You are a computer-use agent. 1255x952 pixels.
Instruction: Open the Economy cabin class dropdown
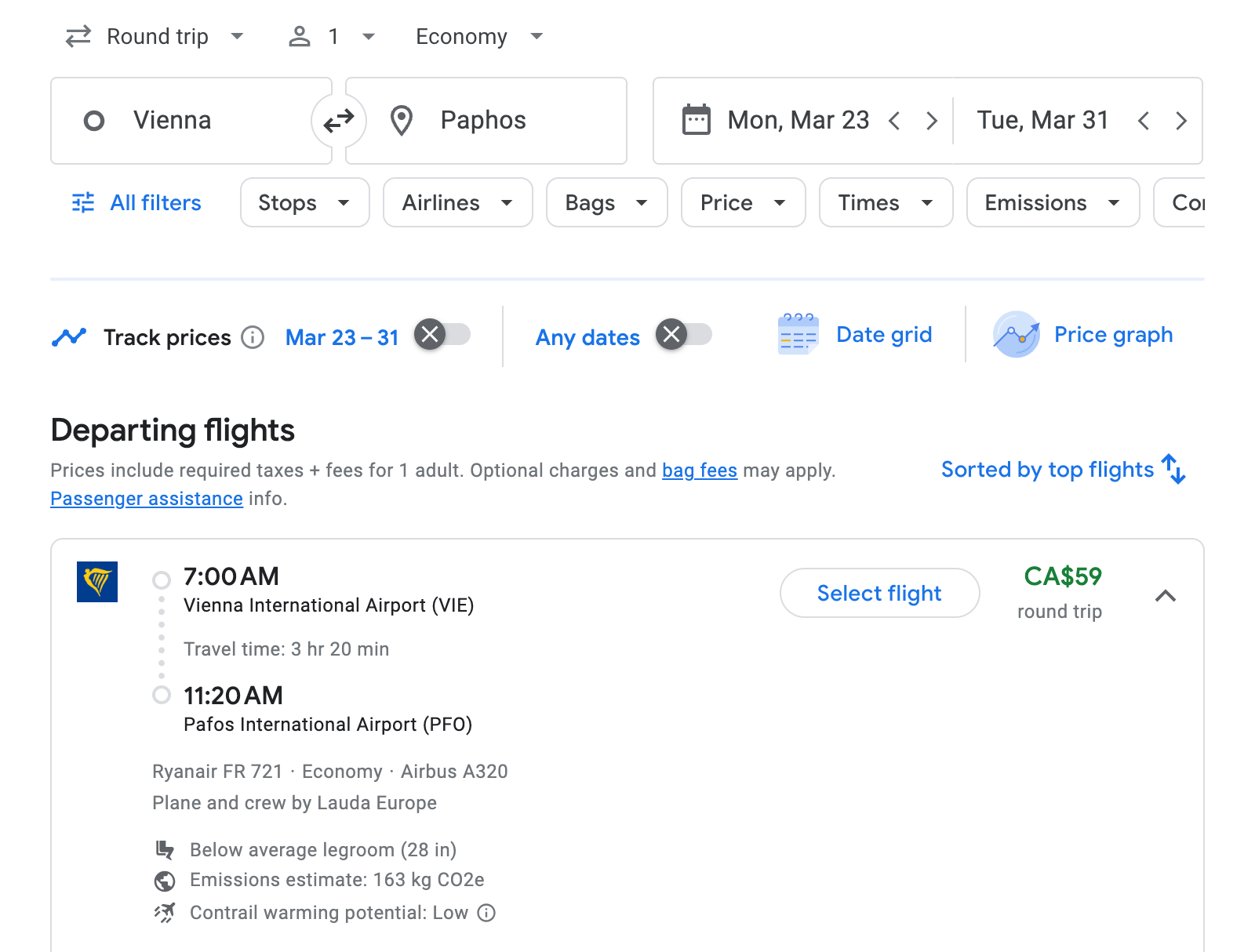[x=478, y=36]
